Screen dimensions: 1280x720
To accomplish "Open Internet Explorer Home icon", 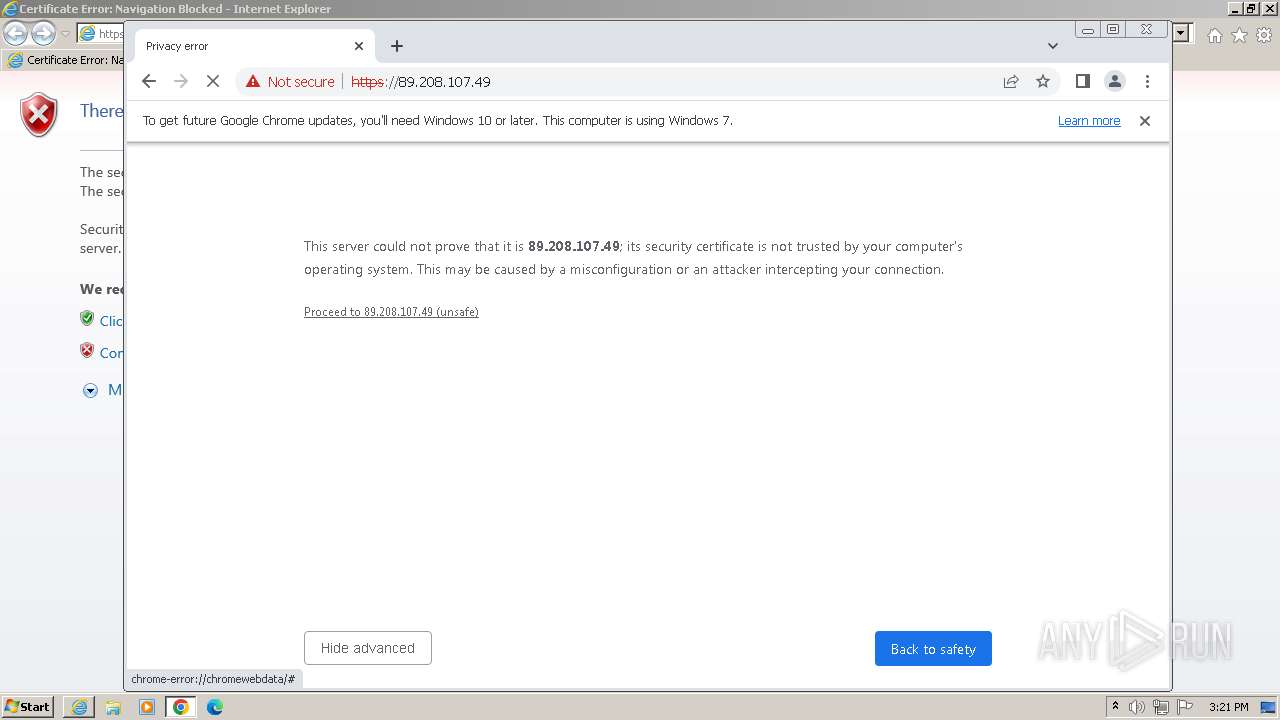I will [1214, 35].
